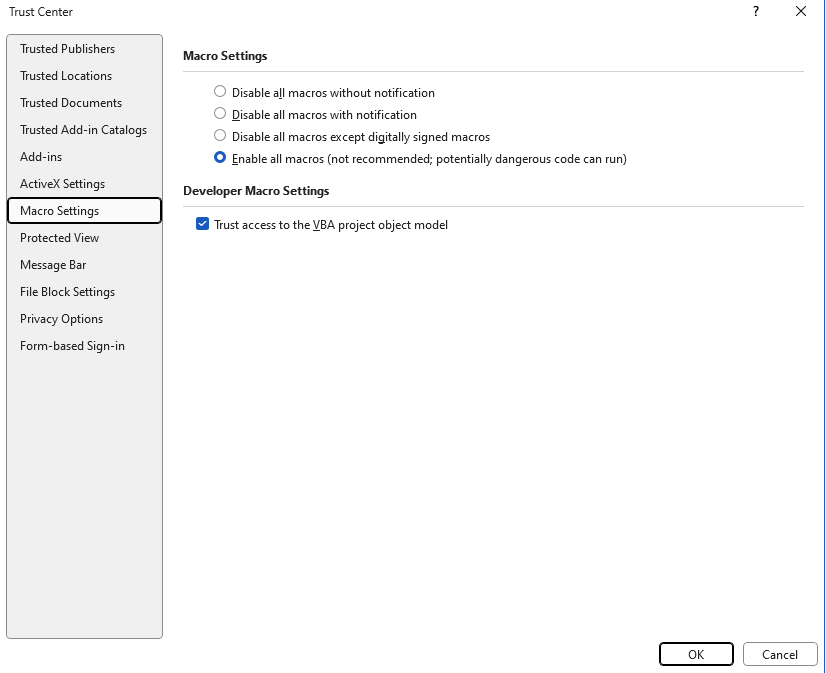Close the Trust Center dialog
826x673 pixels.
(801, 12)
